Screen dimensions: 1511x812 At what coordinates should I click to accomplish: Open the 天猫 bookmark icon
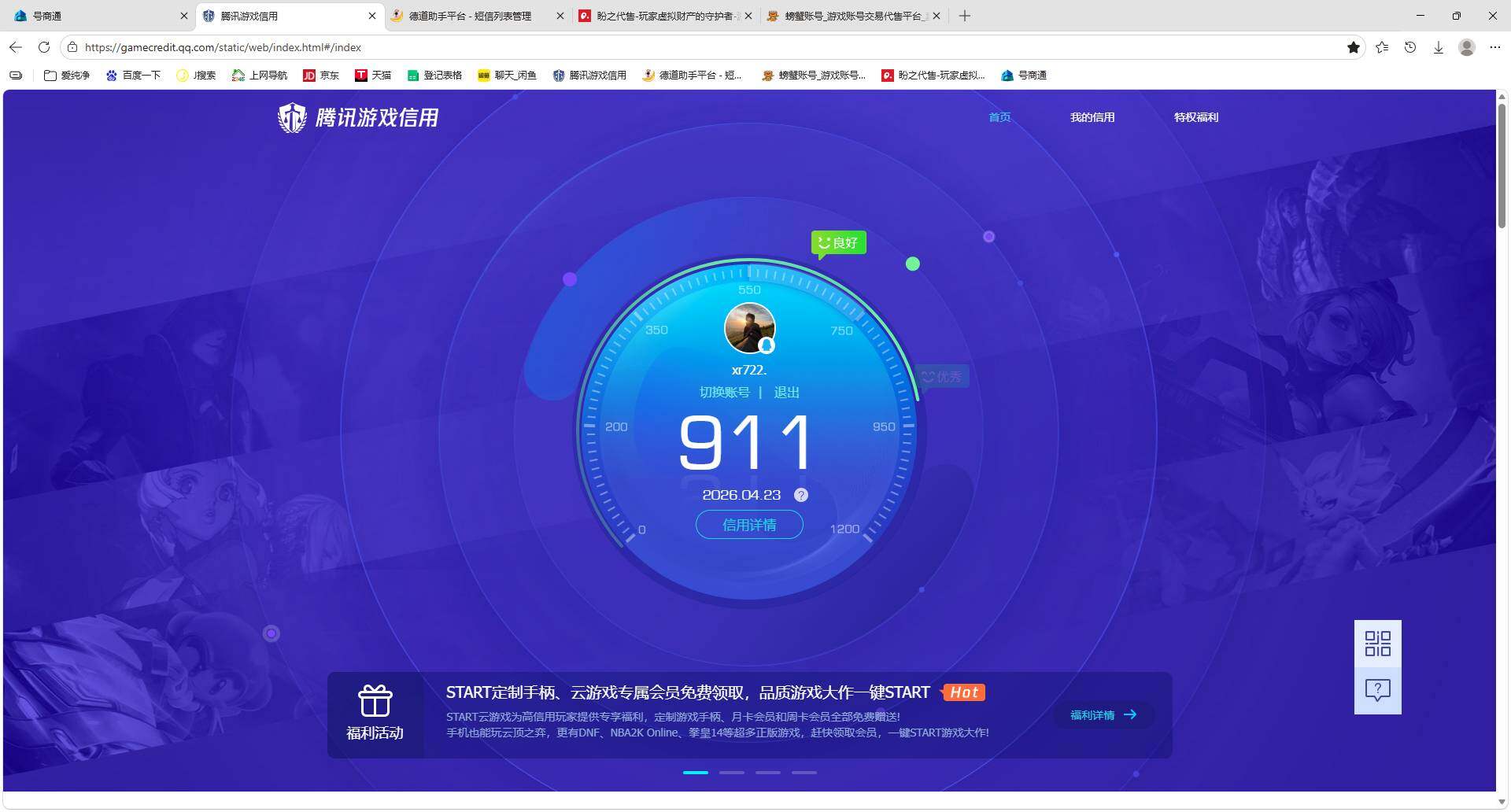tap(362, 75)
